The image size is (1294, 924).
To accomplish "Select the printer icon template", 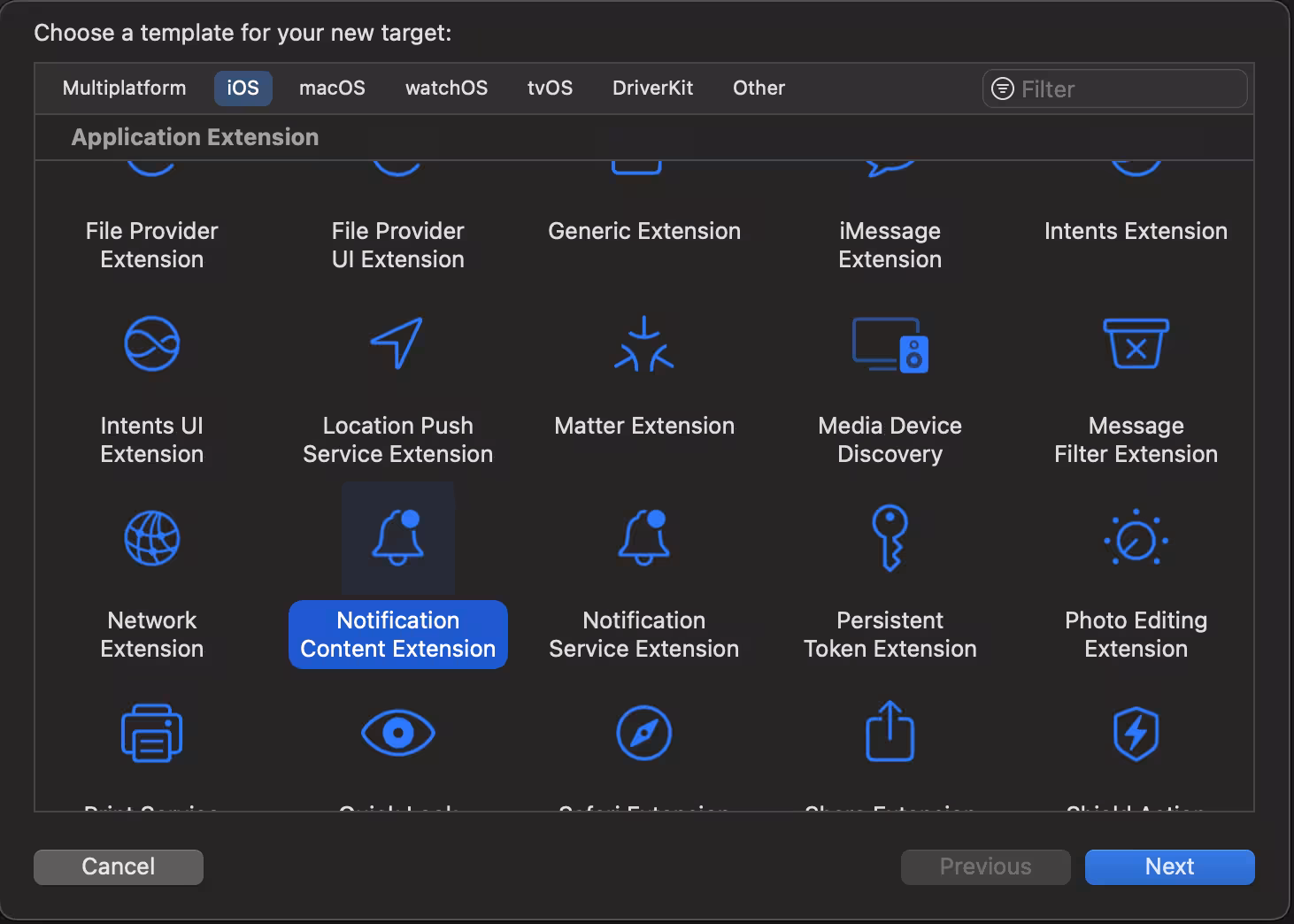I will pyautogui.click(x=151, y=733).
